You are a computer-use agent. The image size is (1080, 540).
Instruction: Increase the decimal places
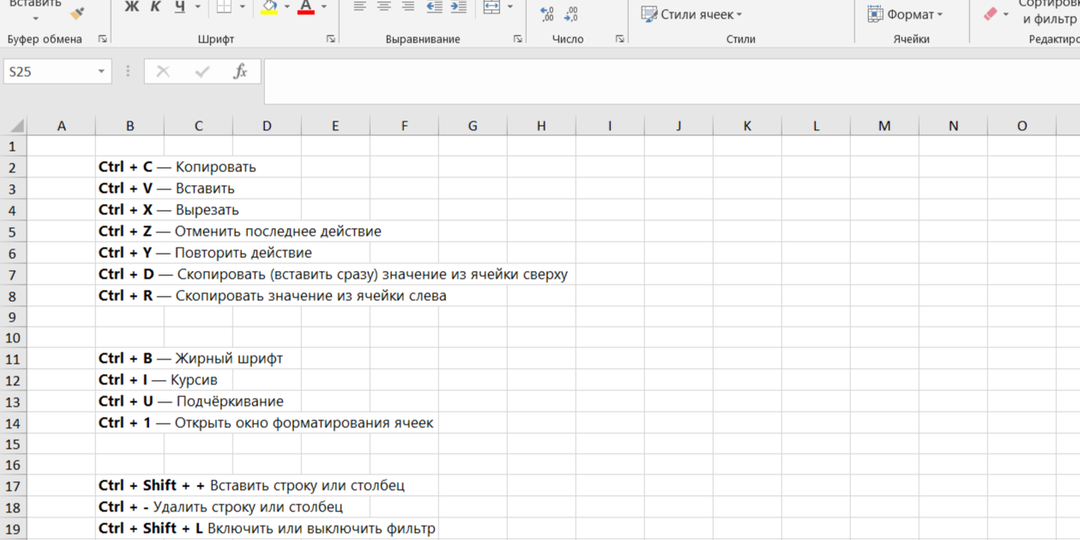(548, 14)
